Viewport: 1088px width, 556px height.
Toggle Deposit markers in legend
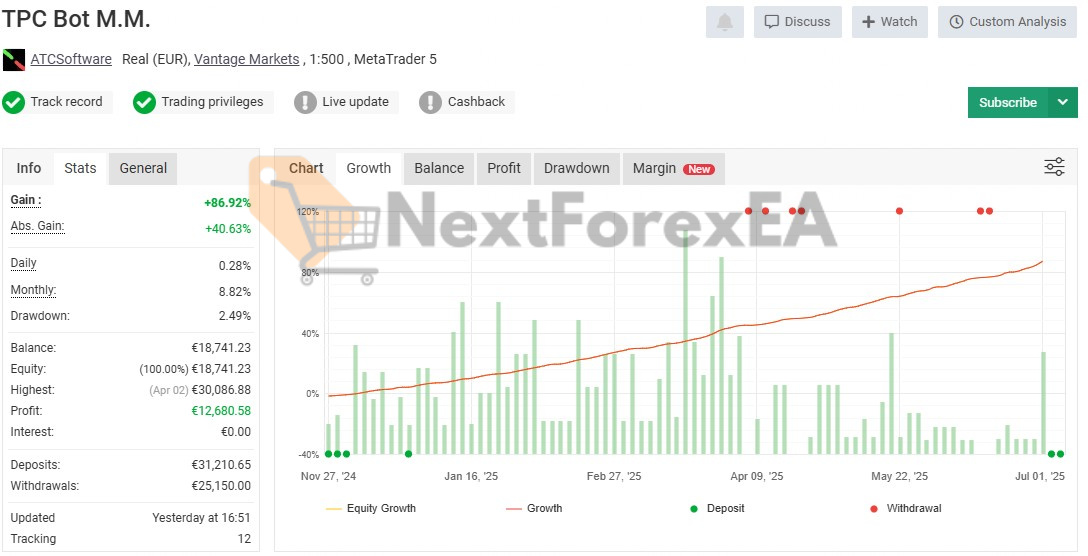point(717,508)
